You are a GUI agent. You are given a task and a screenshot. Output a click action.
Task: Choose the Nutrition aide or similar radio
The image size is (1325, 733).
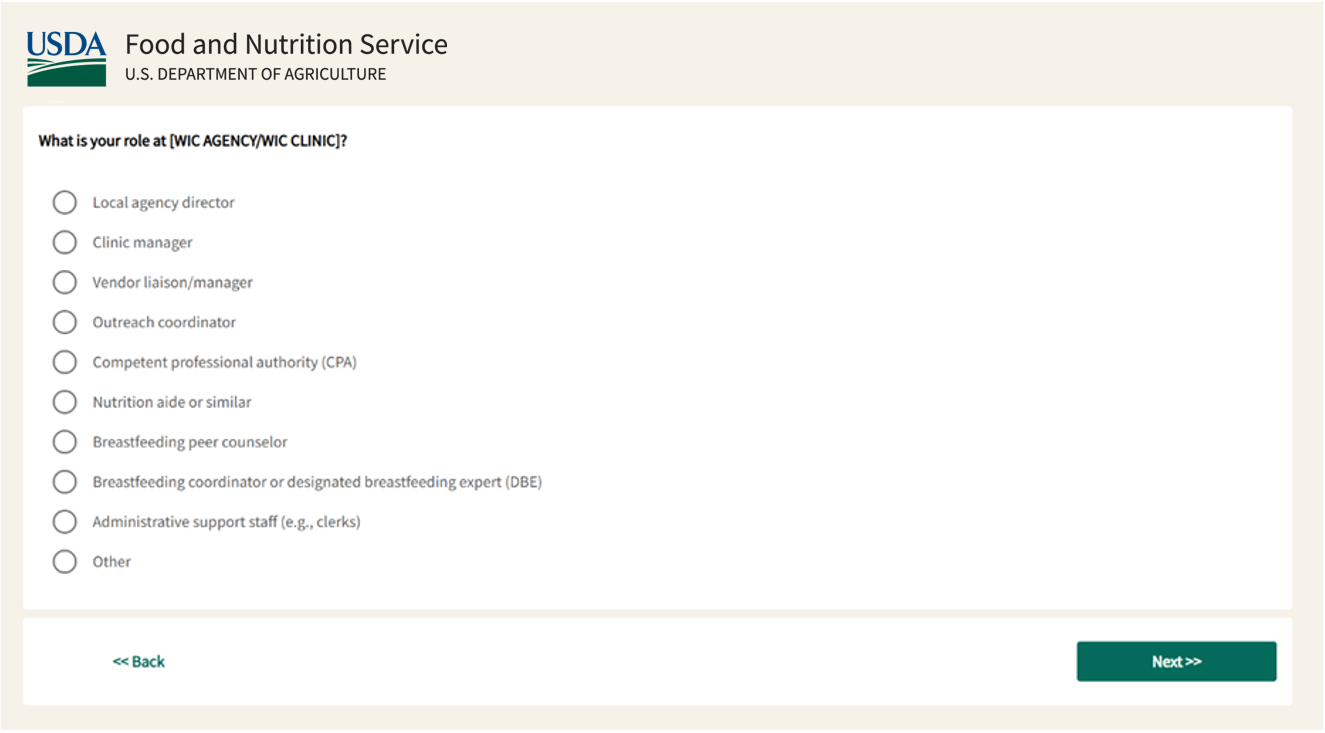65,402
